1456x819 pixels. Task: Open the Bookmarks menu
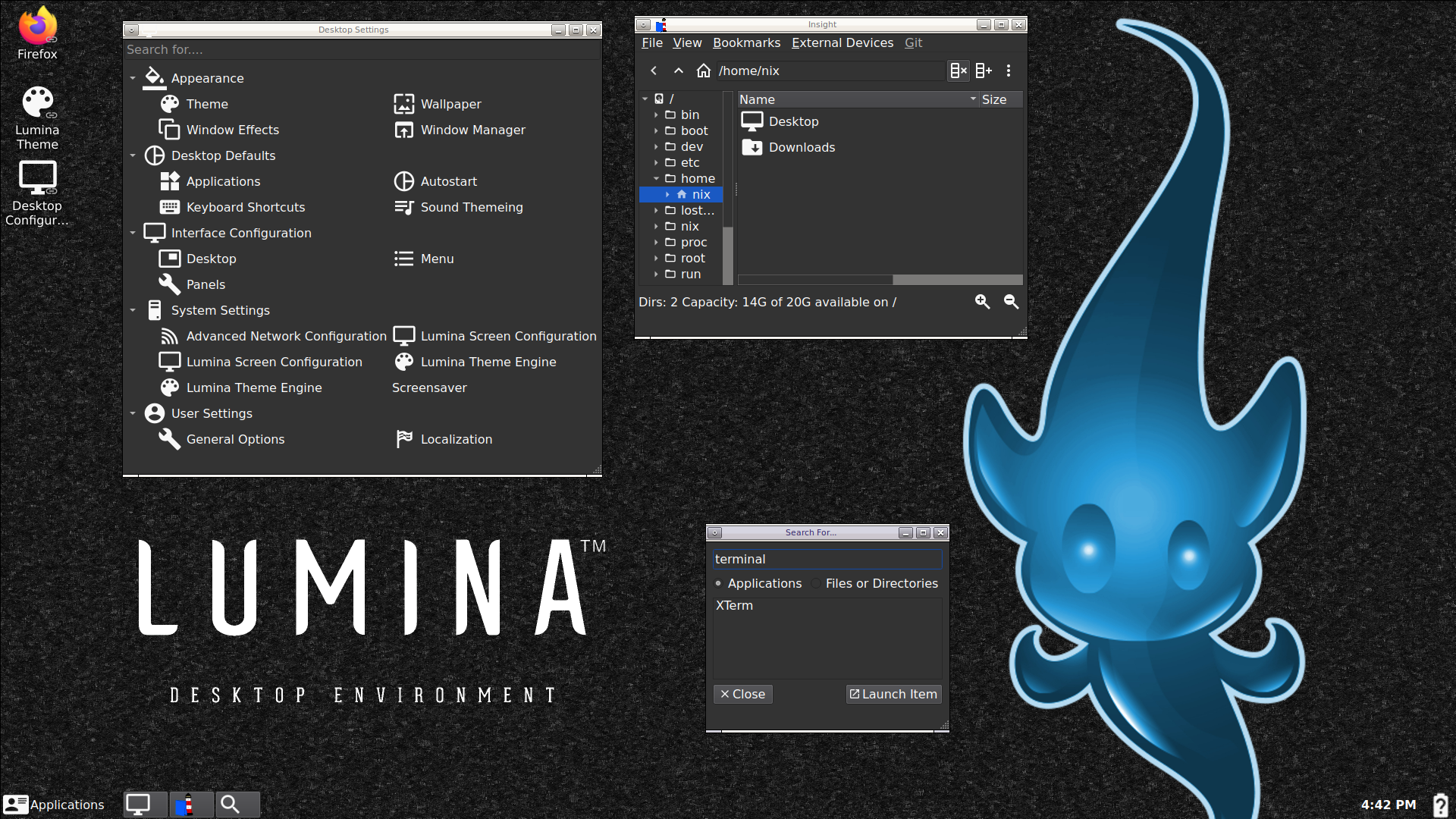click(746, 43)
